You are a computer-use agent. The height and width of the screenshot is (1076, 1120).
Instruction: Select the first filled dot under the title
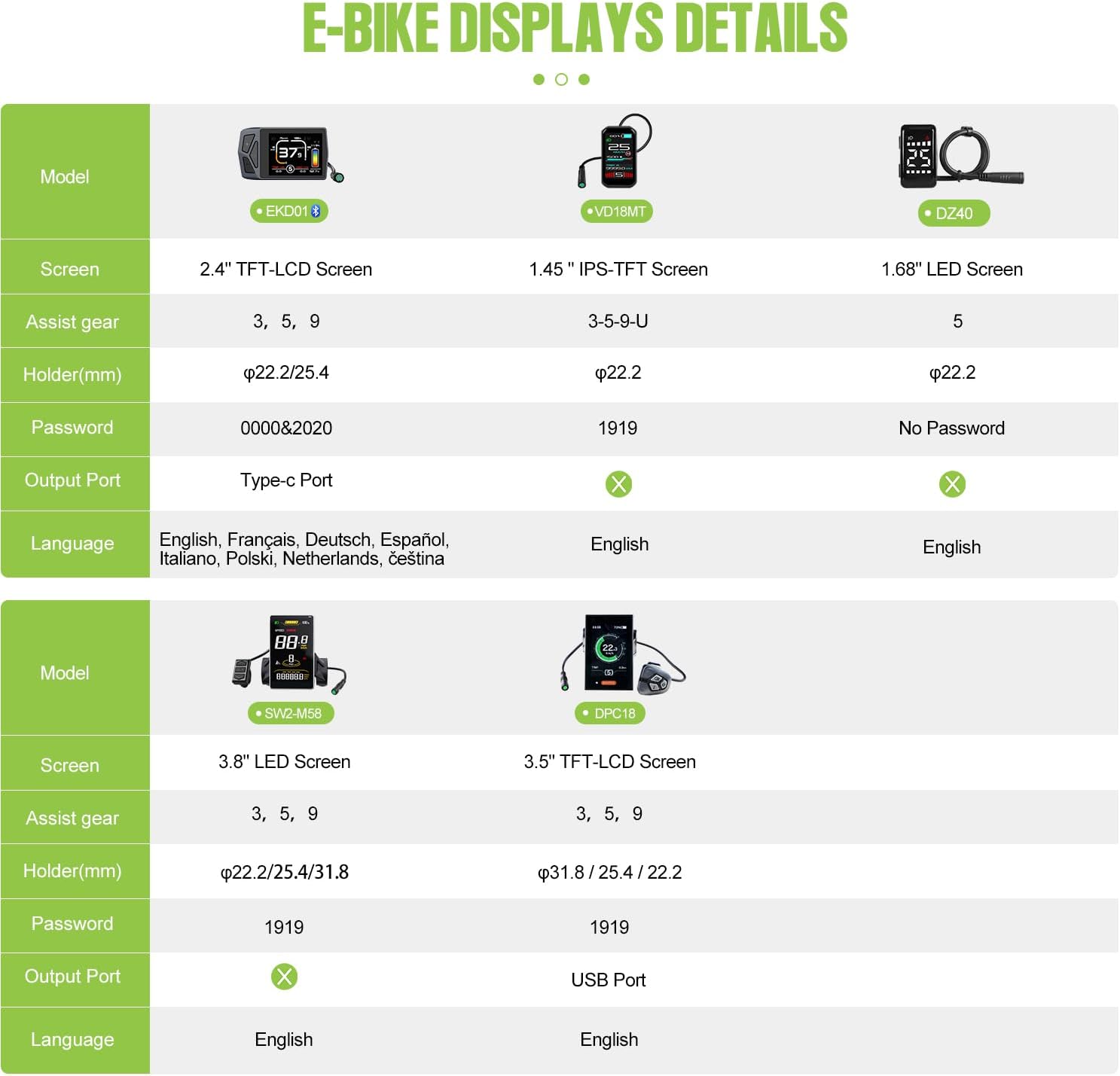coord(539,80)
